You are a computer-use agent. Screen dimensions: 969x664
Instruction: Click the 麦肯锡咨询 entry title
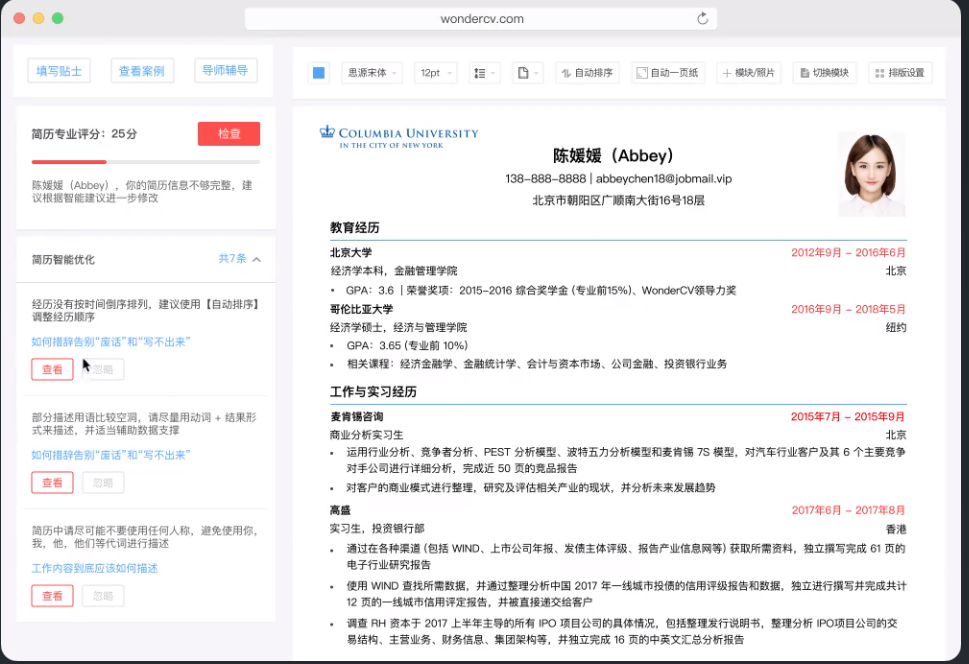pyautogui.click(x=357, y=417)
